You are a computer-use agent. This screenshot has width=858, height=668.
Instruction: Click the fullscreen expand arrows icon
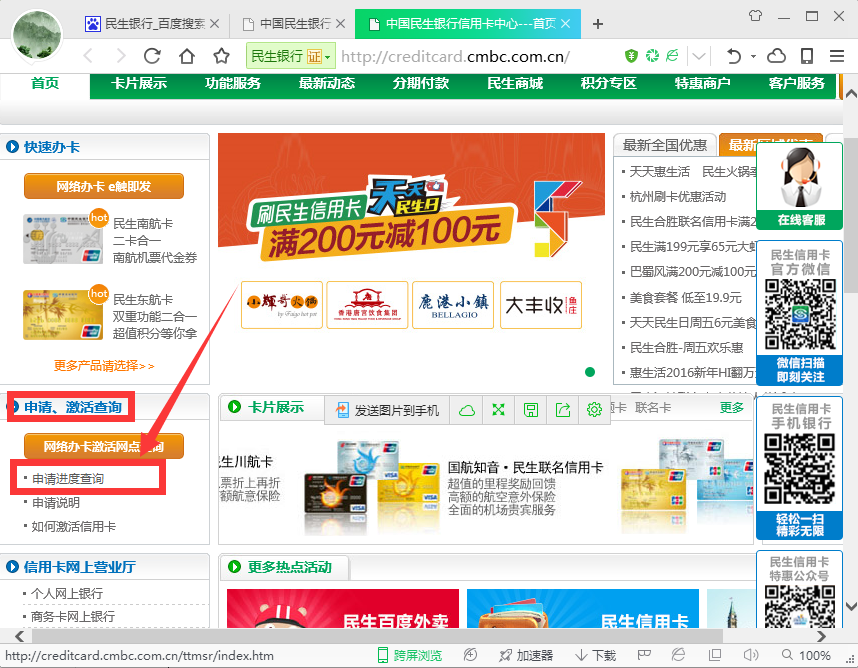click(498, 410)
